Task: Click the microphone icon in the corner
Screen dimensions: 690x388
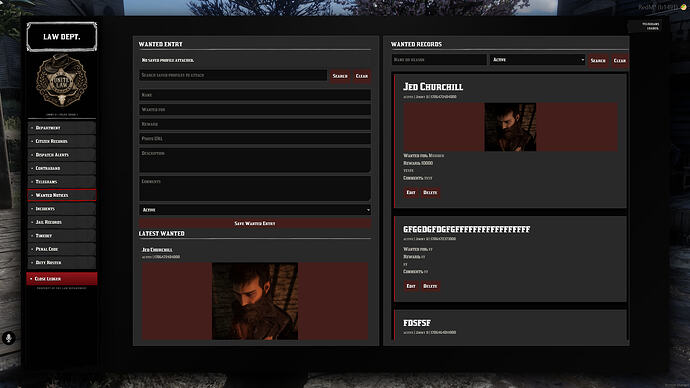Action: pos(8,338)
